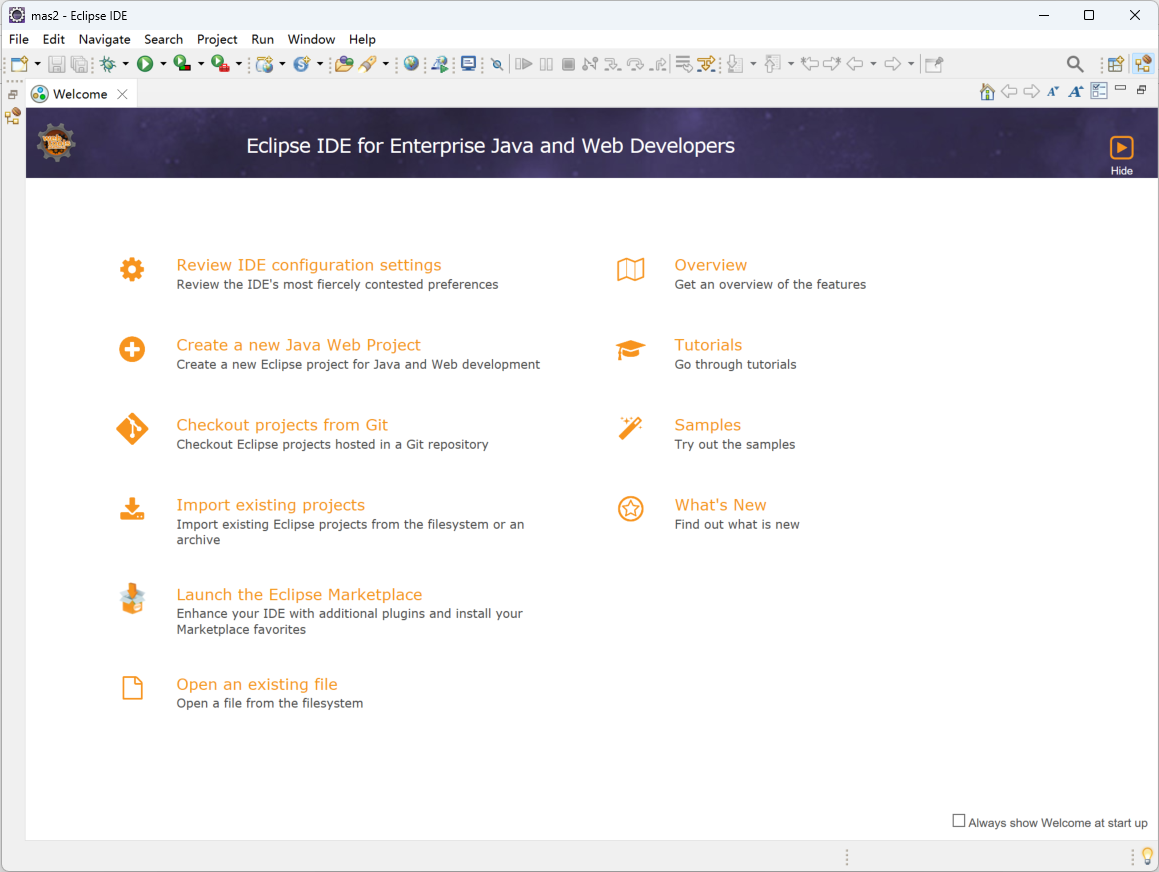Open the What's New link
The width and height of the screenshot is (1159, 872).
pos(720,504)
